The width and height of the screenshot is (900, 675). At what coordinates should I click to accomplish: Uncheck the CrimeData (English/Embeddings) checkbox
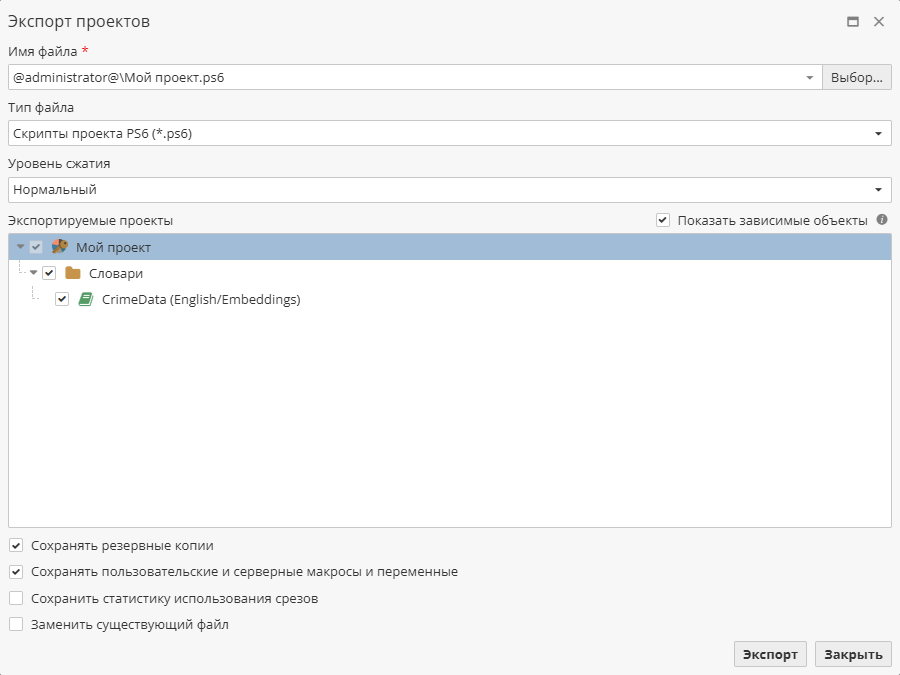click(x=62, y=299)
